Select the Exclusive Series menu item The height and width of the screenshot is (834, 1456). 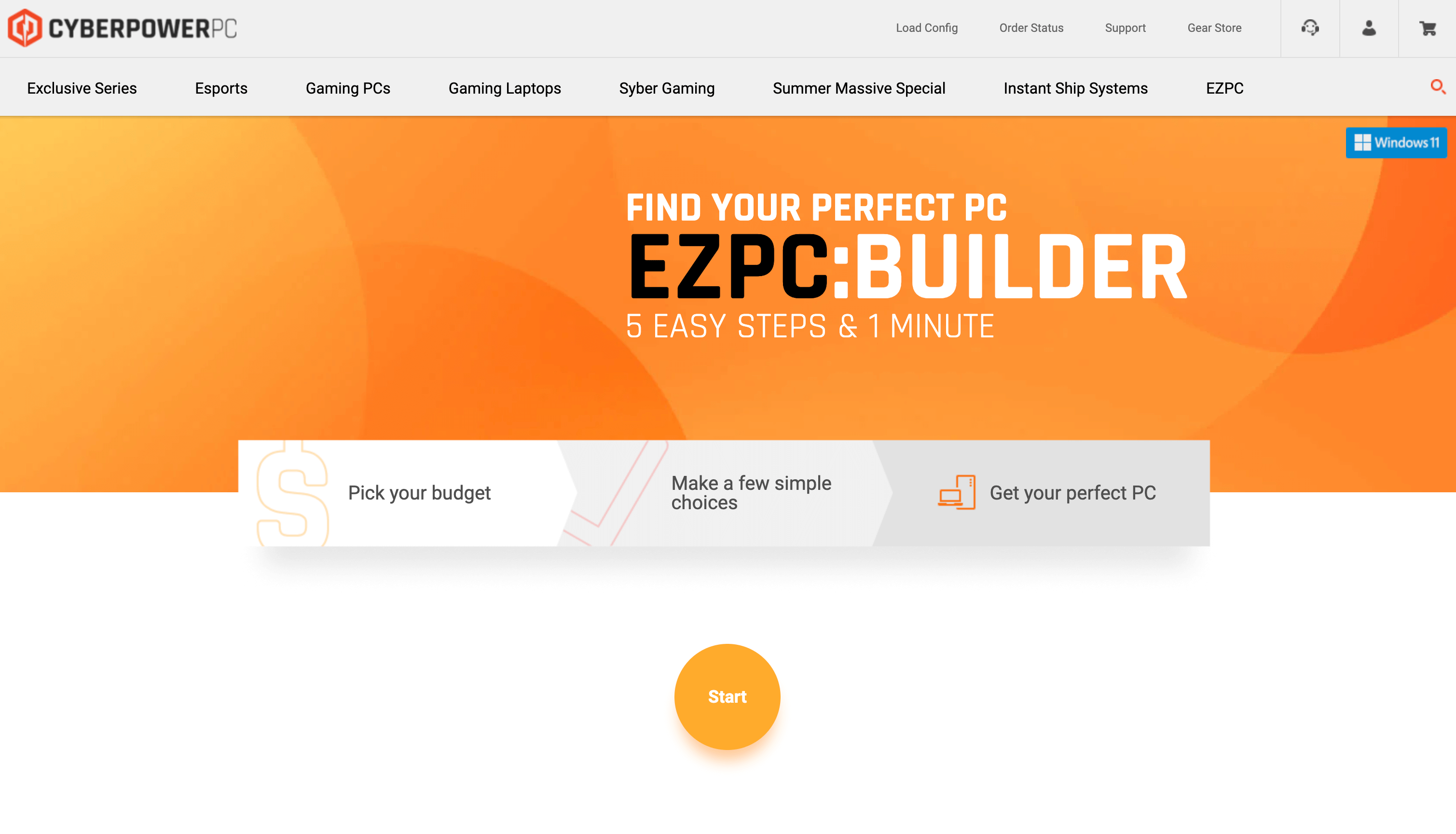click(82, 88)
